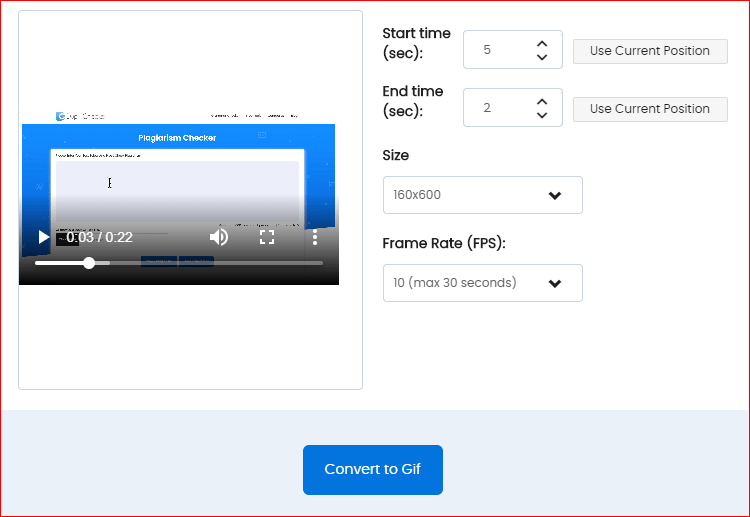750x517 pixels.
Task: Use Current Position for End time
Action: (x=650, y=109)
